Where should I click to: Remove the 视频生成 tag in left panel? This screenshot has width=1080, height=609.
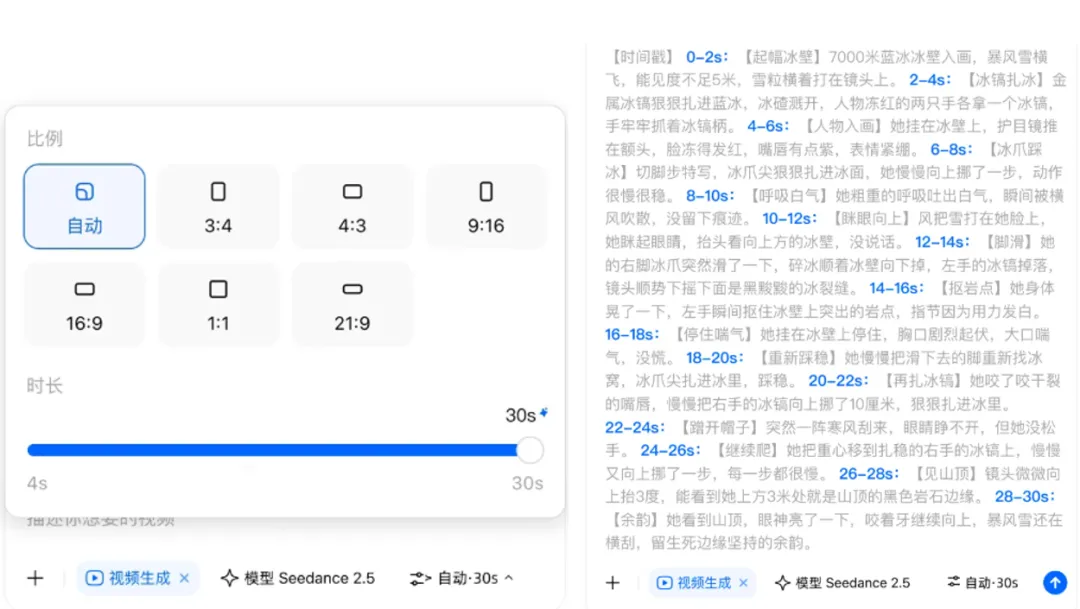[x=185, y=578]
